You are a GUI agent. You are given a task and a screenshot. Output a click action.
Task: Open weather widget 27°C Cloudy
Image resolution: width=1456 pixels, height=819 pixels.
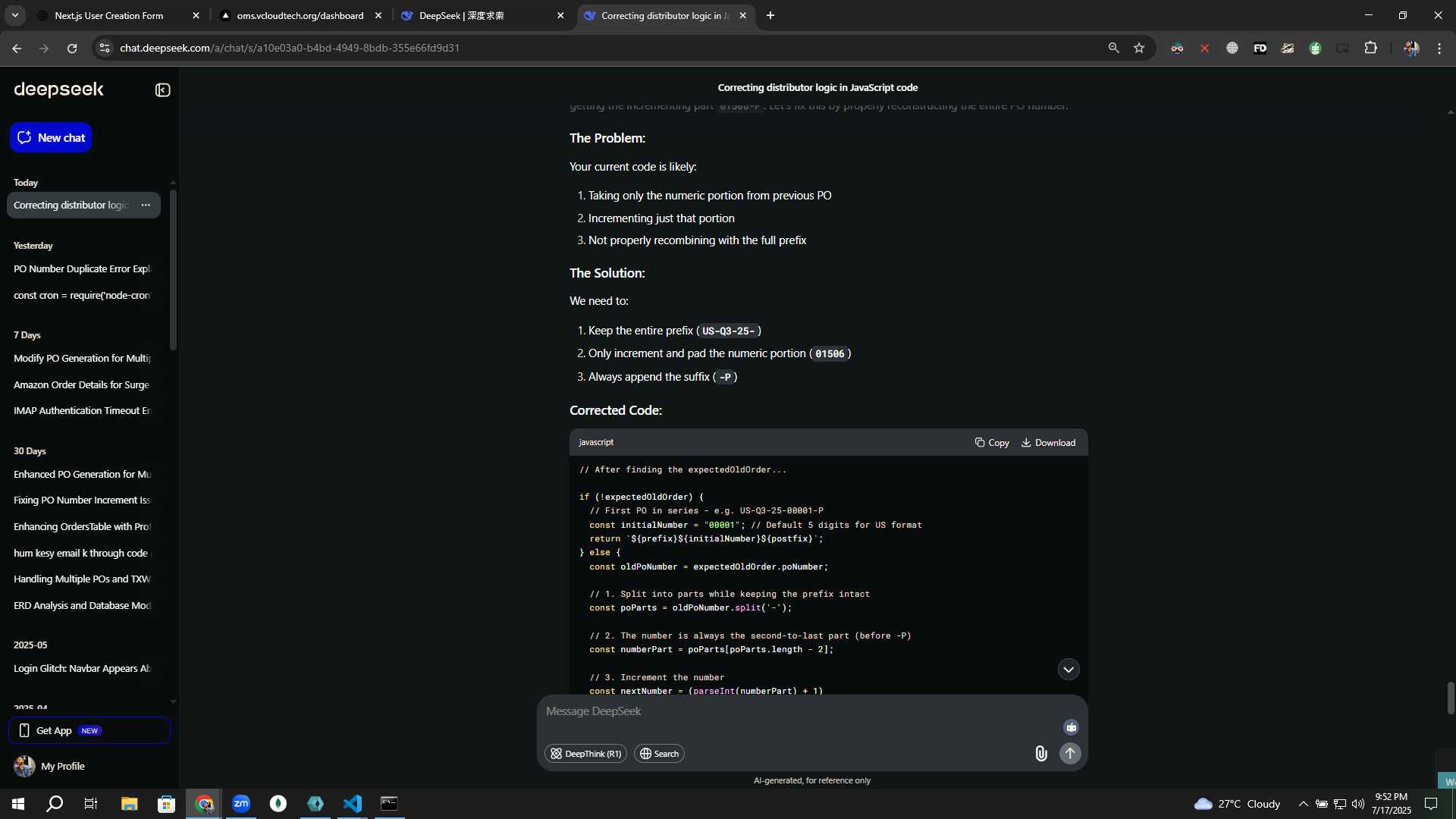[1237, 804]
